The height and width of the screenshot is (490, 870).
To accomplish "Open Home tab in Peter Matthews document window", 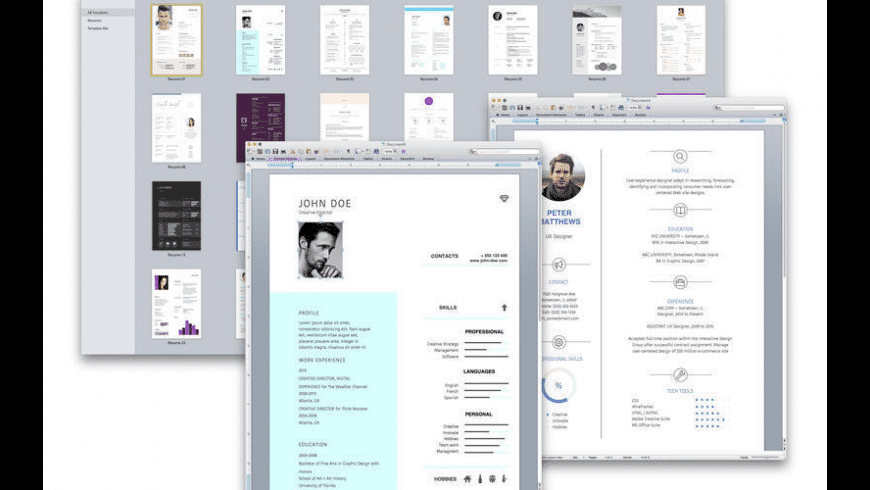I will coord(504,115).
